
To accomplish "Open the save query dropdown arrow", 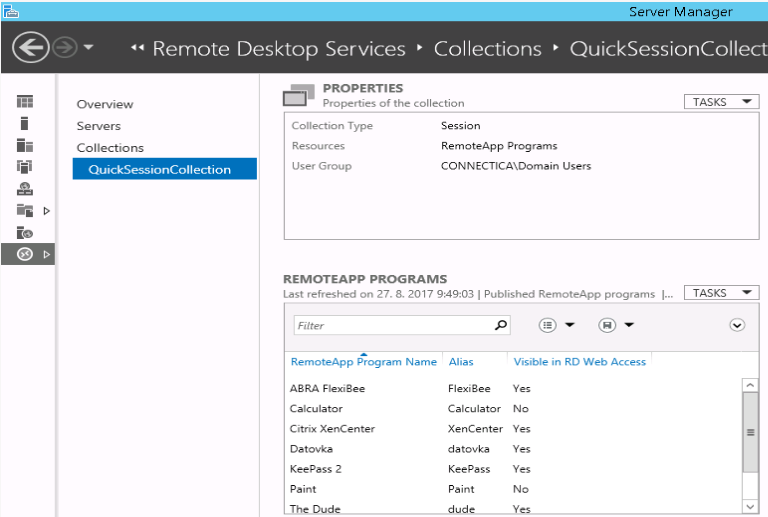I will pos(629,325).
